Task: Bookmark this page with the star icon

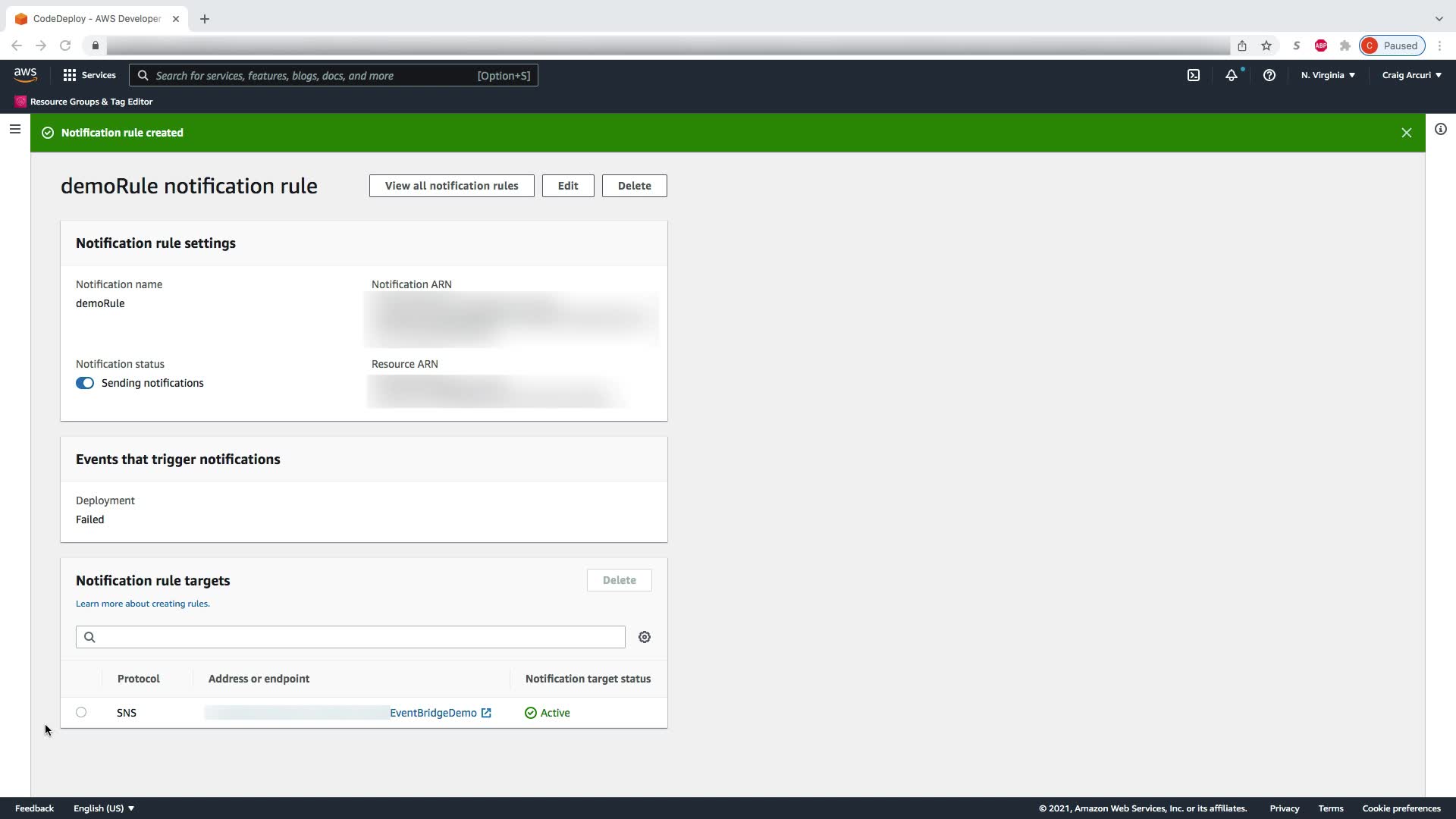Action: (x=1266, y=45)
